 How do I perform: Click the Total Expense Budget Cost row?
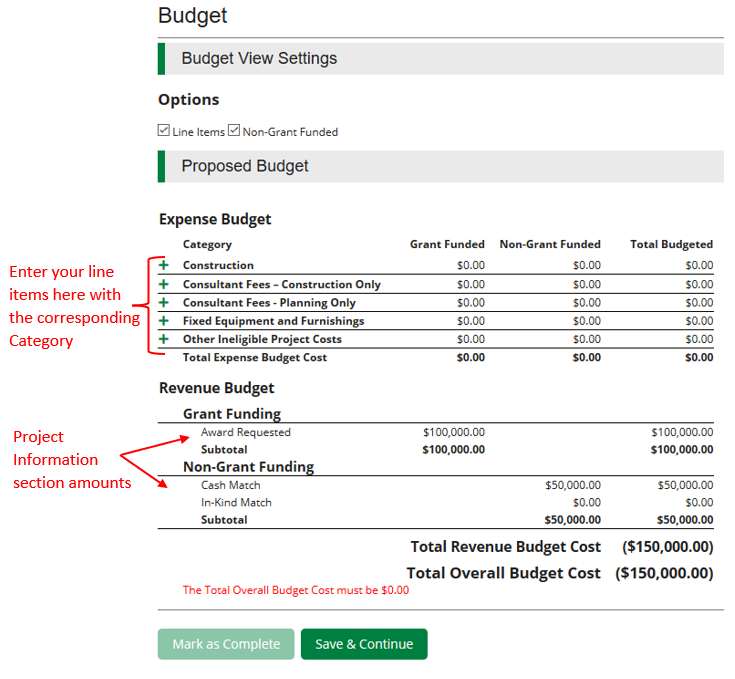(255, 358)
